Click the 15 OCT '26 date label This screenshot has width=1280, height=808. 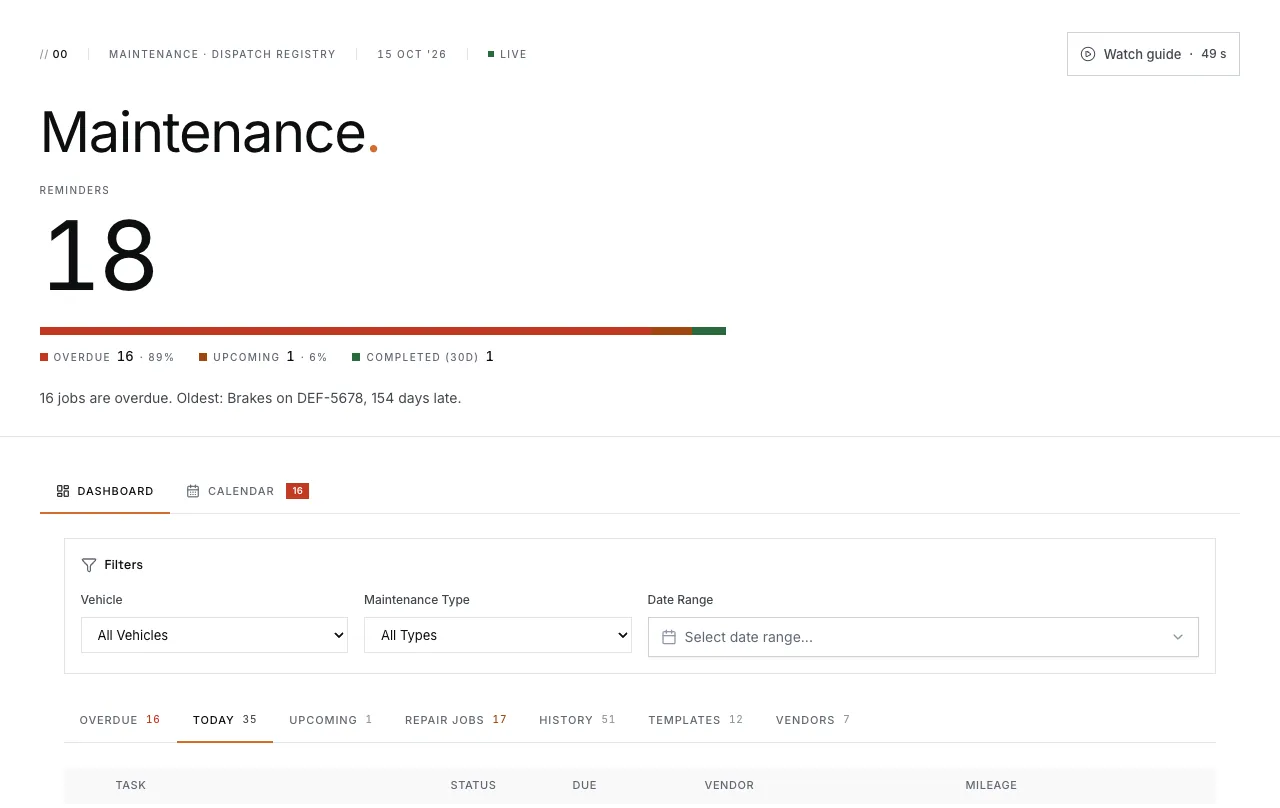tap(412, 54)
